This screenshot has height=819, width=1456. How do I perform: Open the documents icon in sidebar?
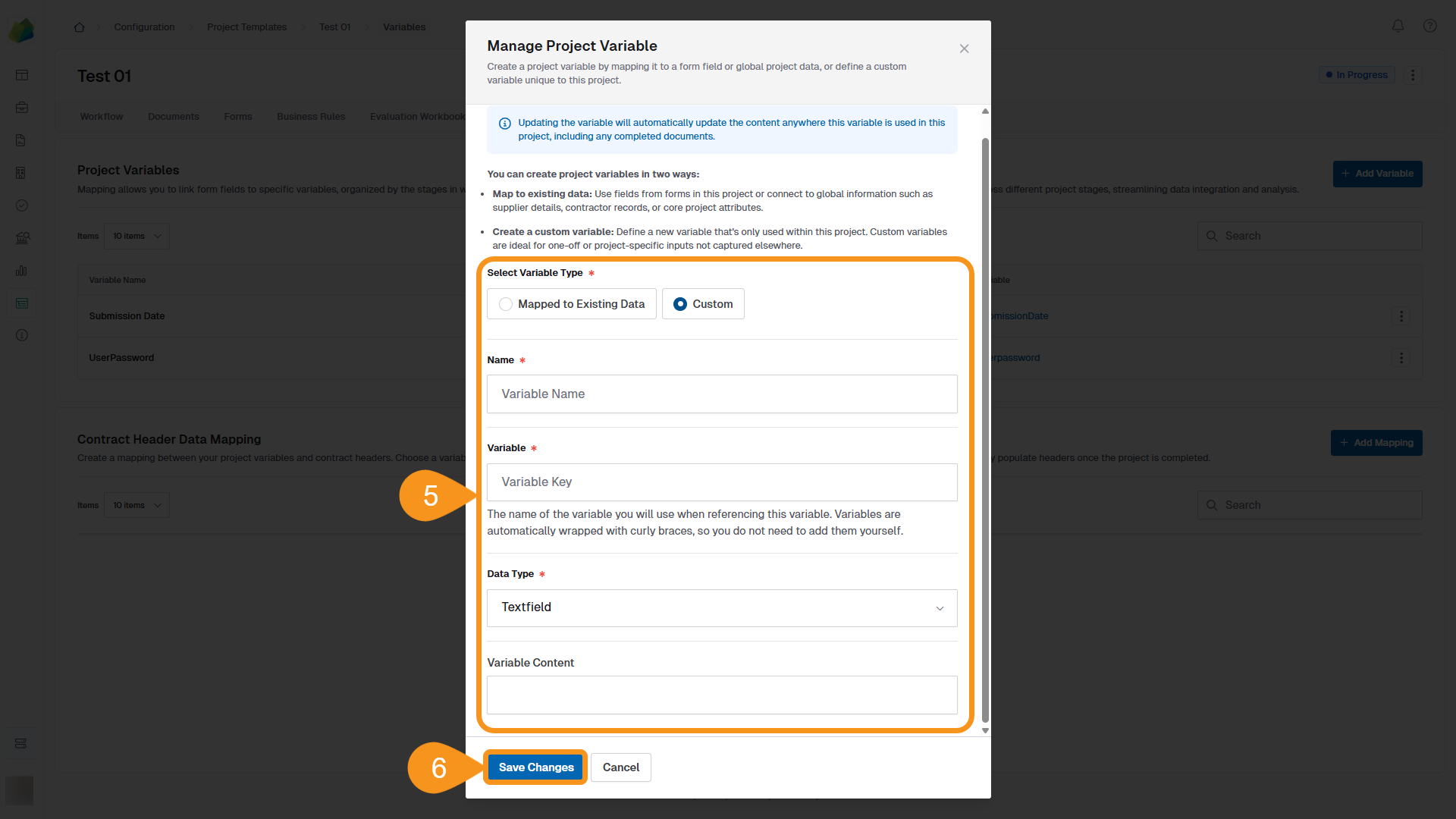click(22, 140)
